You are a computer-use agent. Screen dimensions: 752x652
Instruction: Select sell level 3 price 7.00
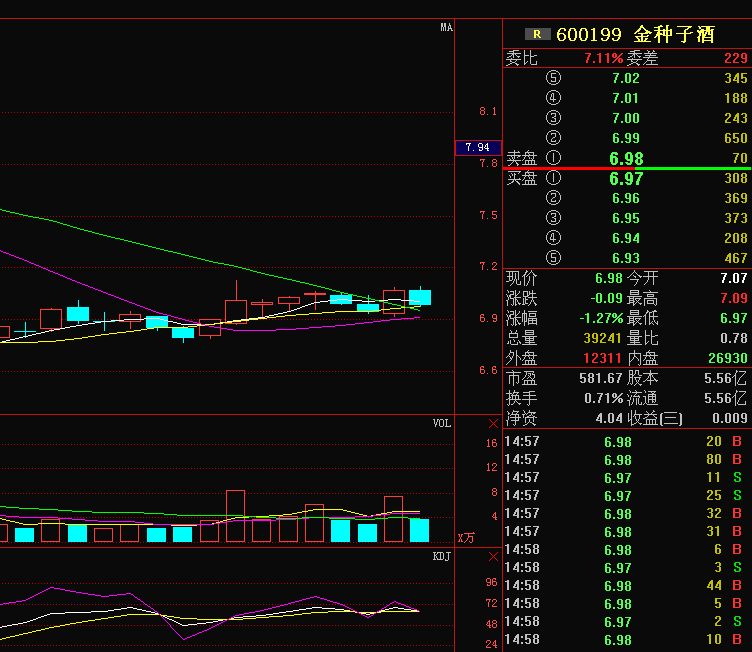point(626,119)
